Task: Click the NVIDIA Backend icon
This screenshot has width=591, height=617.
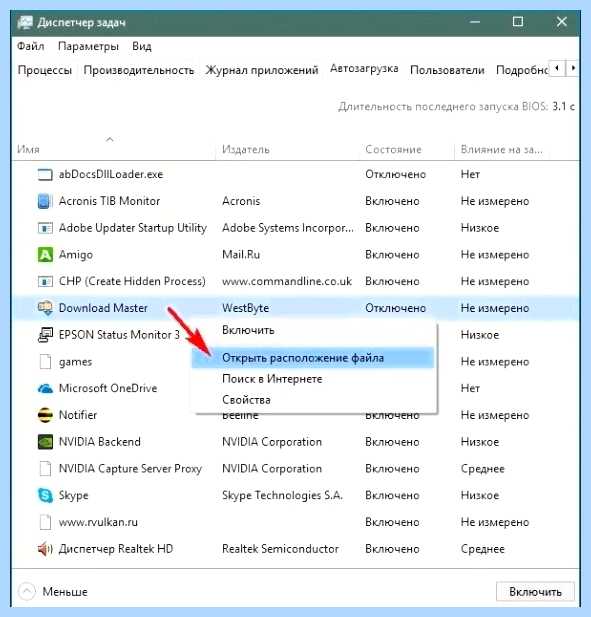Action: pos(45,442)
